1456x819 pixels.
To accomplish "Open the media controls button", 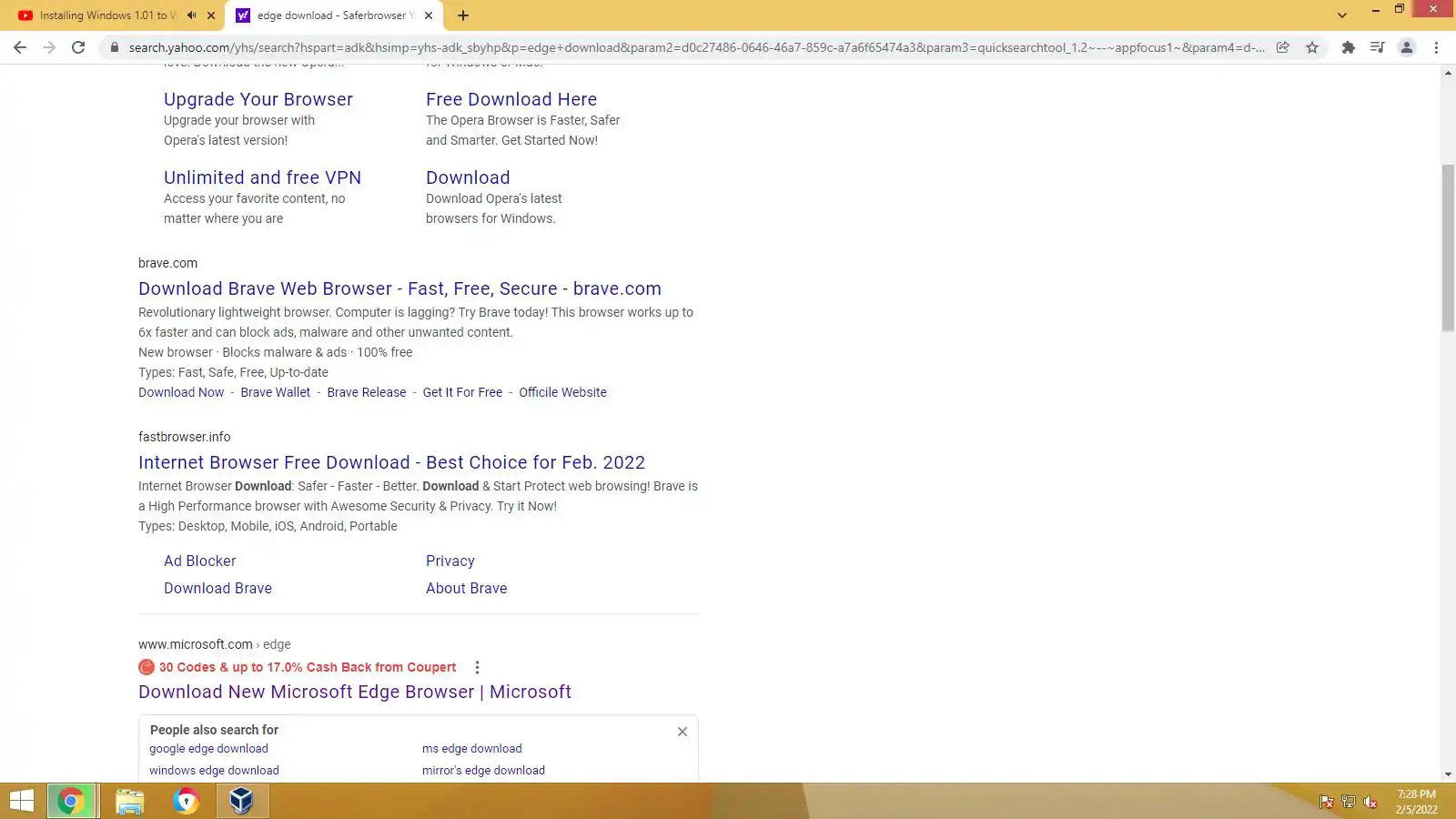I will click(1378, 47).
